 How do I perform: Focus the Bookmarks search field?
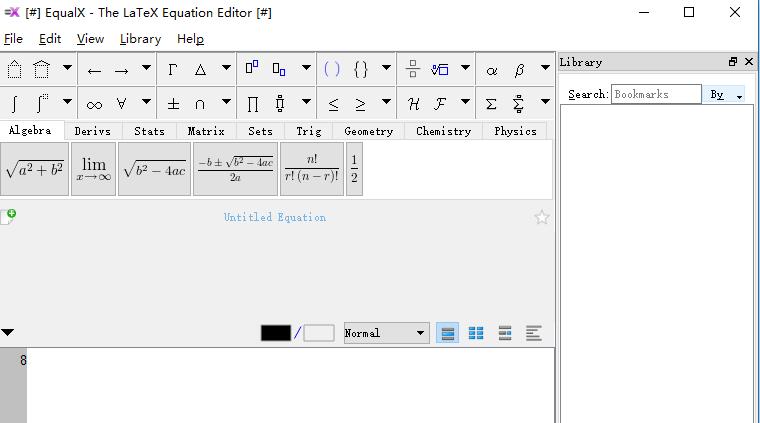(x=656, y=94)
